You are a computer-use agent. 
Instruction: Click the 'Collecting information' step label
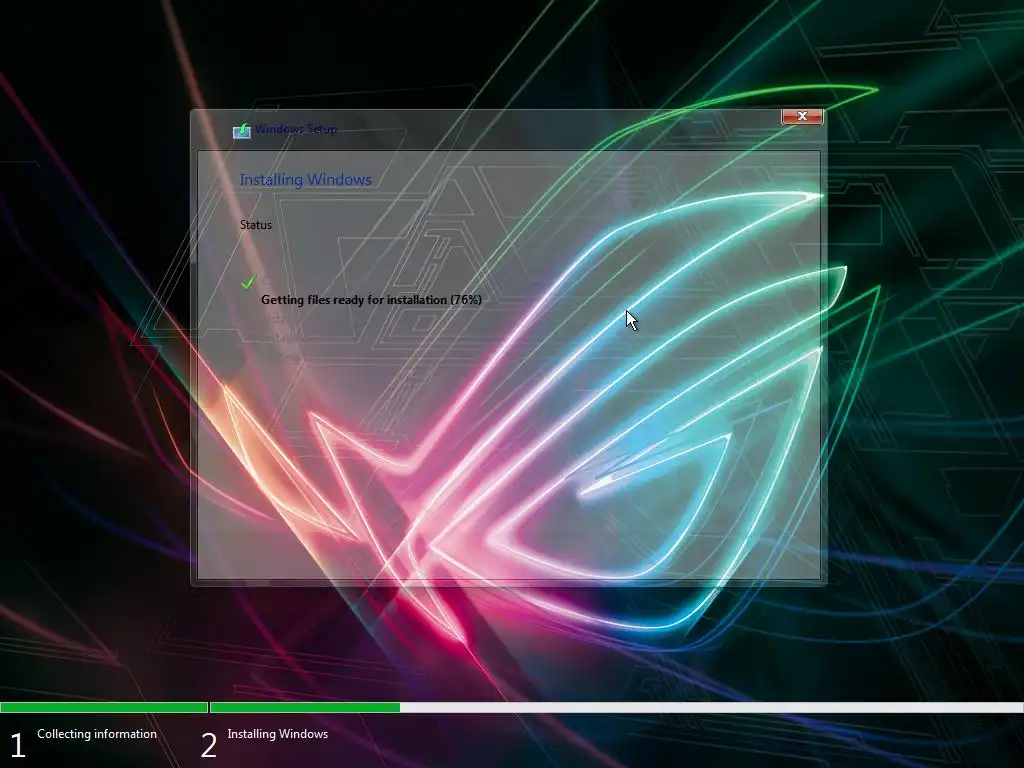97,733
